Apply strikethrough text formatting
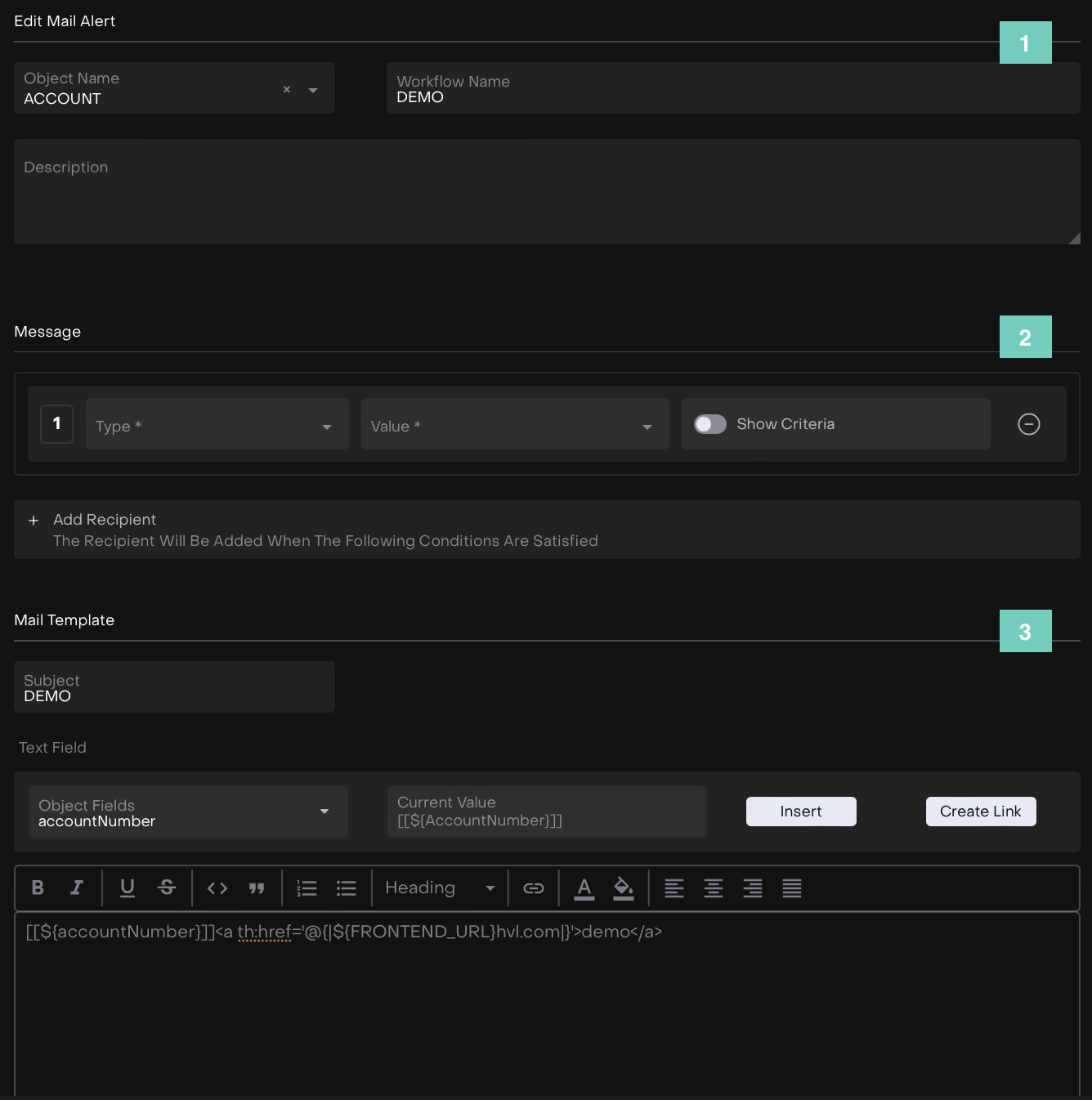1092x1100 pixels. pyautogui.click(x=167, y=888)
